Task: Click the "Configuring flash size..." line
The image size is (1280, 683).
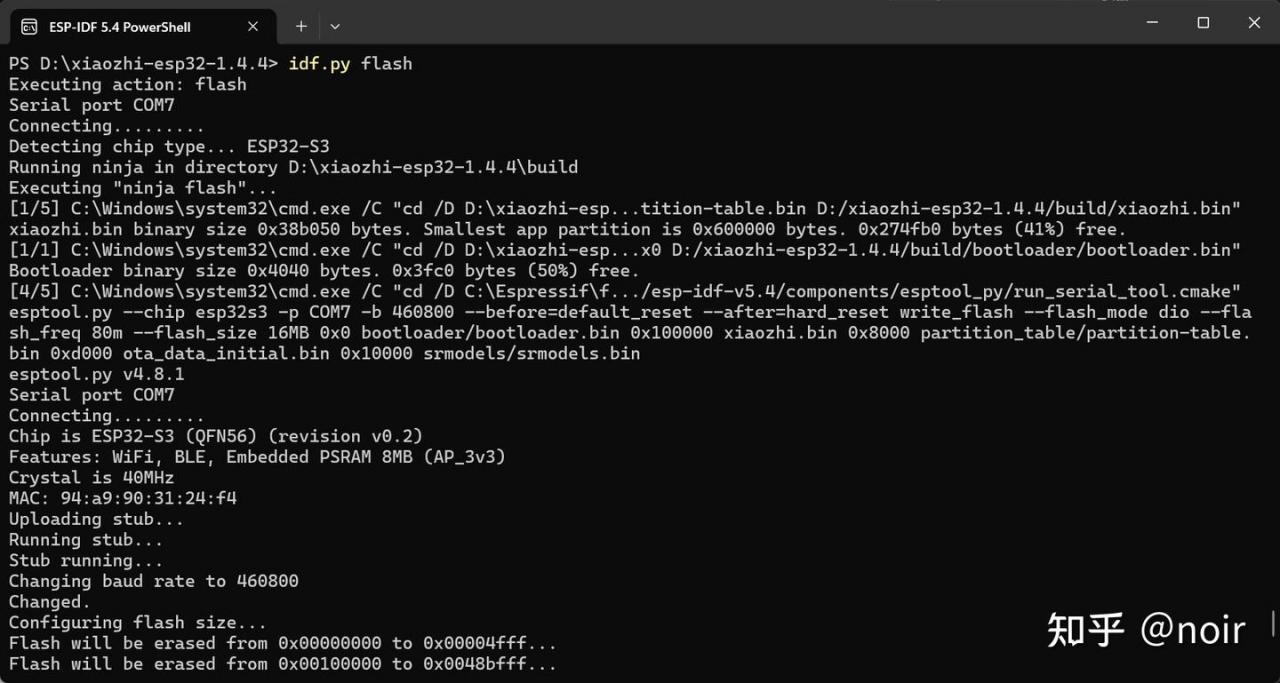Action: 138,623
